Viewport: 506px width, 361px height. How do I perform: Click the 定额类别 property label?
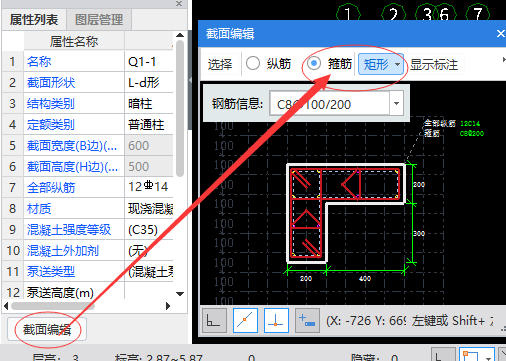(51, 125)
